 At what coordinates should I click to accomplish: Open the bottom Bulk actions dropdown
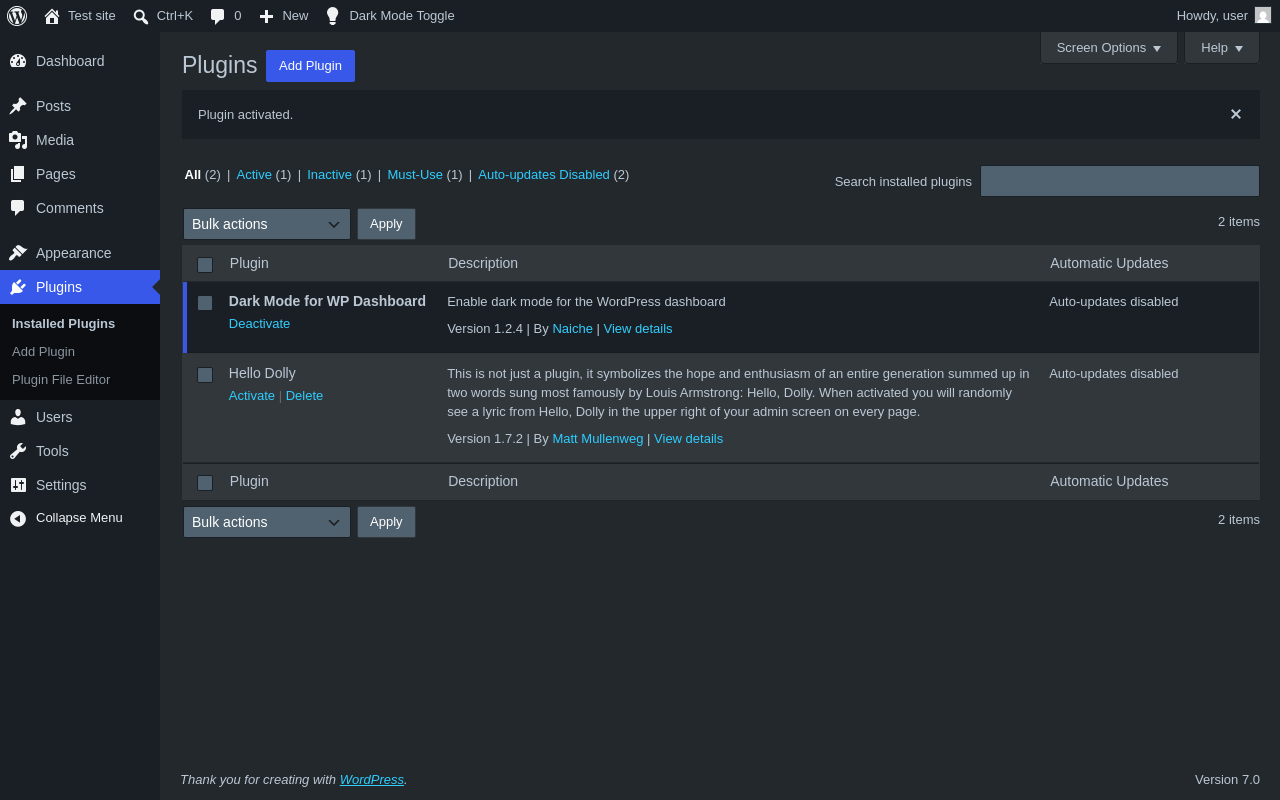pos(267,522)
